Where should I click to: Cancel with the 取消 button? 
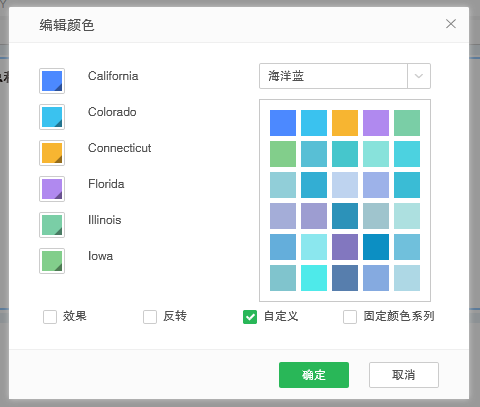404,375
